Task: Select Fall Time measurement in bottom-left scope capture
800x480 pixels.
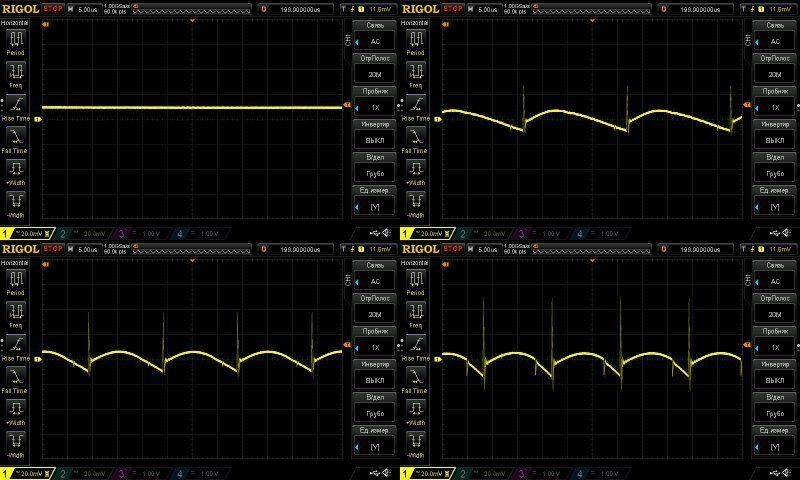Action: pyautogui.click(x=15, y=381)
